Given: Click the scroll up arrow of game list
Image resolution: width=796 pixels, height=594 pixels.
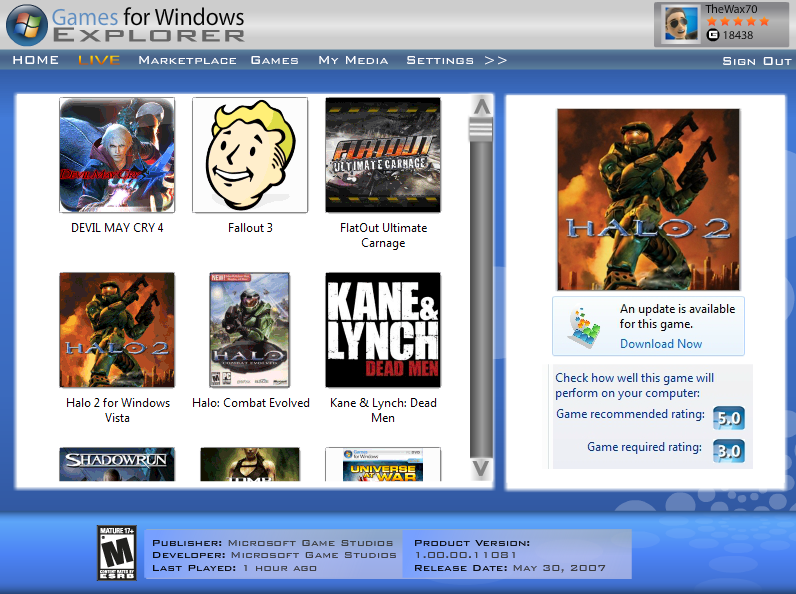Looking at the screenshot, I should pyautogui.click(x=481, y=107).
